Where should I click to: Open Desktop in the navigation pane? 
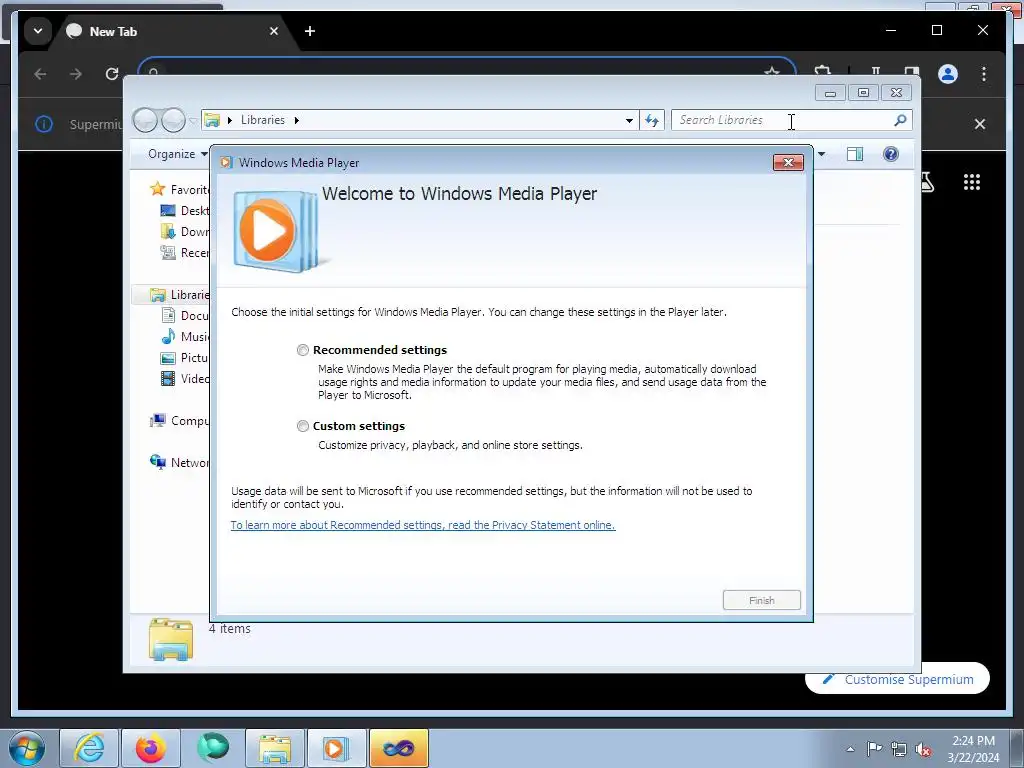pyautogui.click(x=185, y=211)
